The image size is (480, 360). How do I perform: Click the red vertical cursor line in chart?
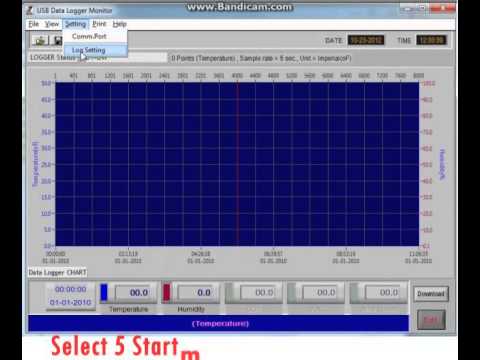point(238,164)
